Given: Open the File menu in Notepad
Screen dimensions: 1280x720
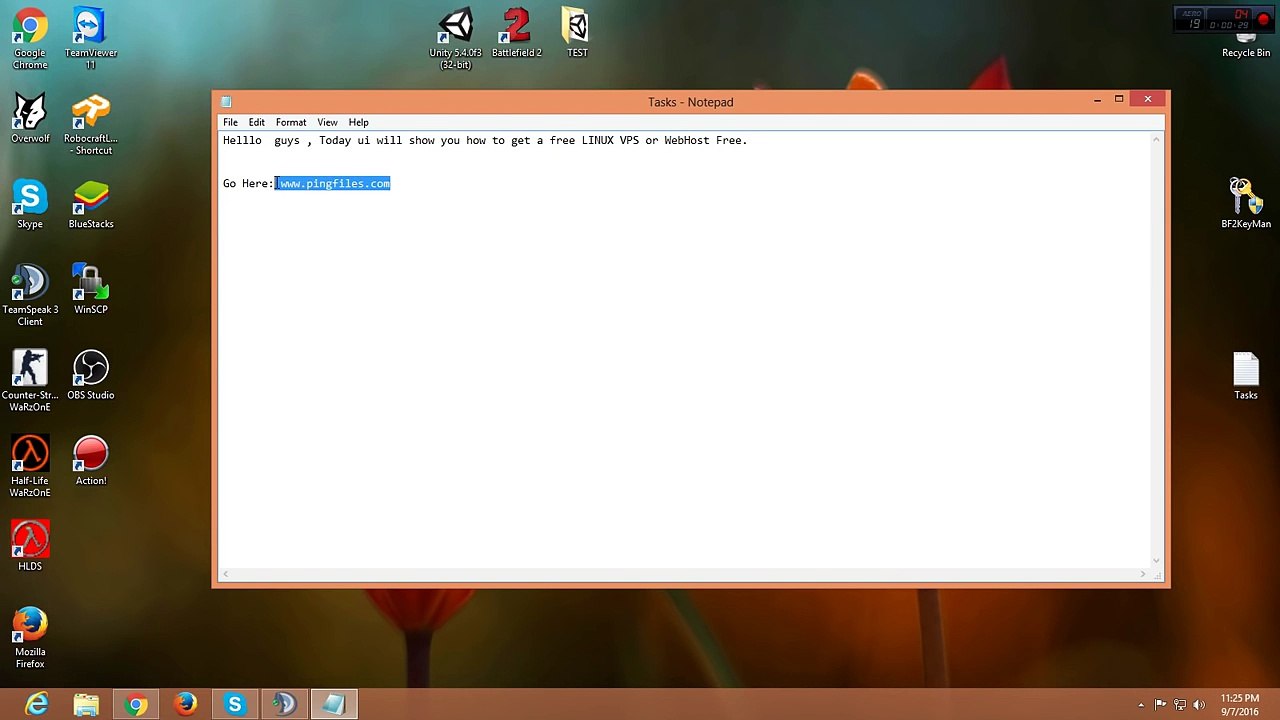Looking at the screenshot, I should [x=230, y=122].
